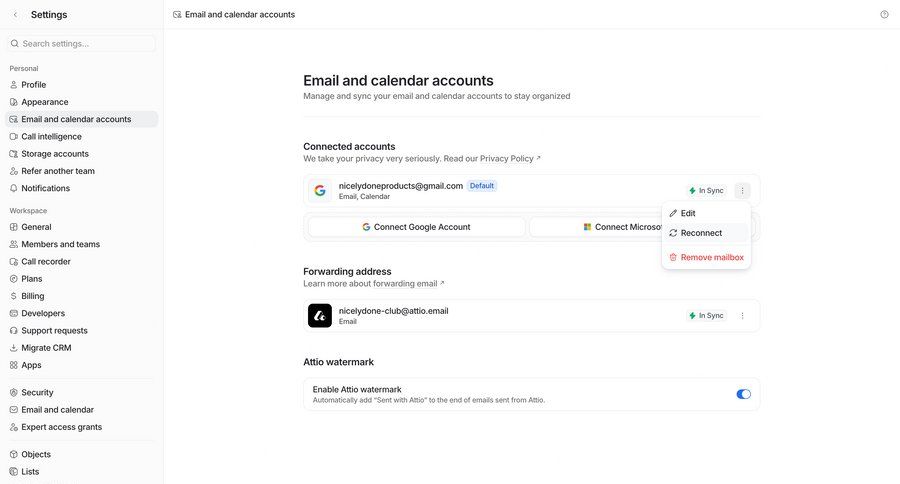This screenshot has width=900, height=484.
Task: Click the back arrow next to Settings
Action: tap(15, 15)
